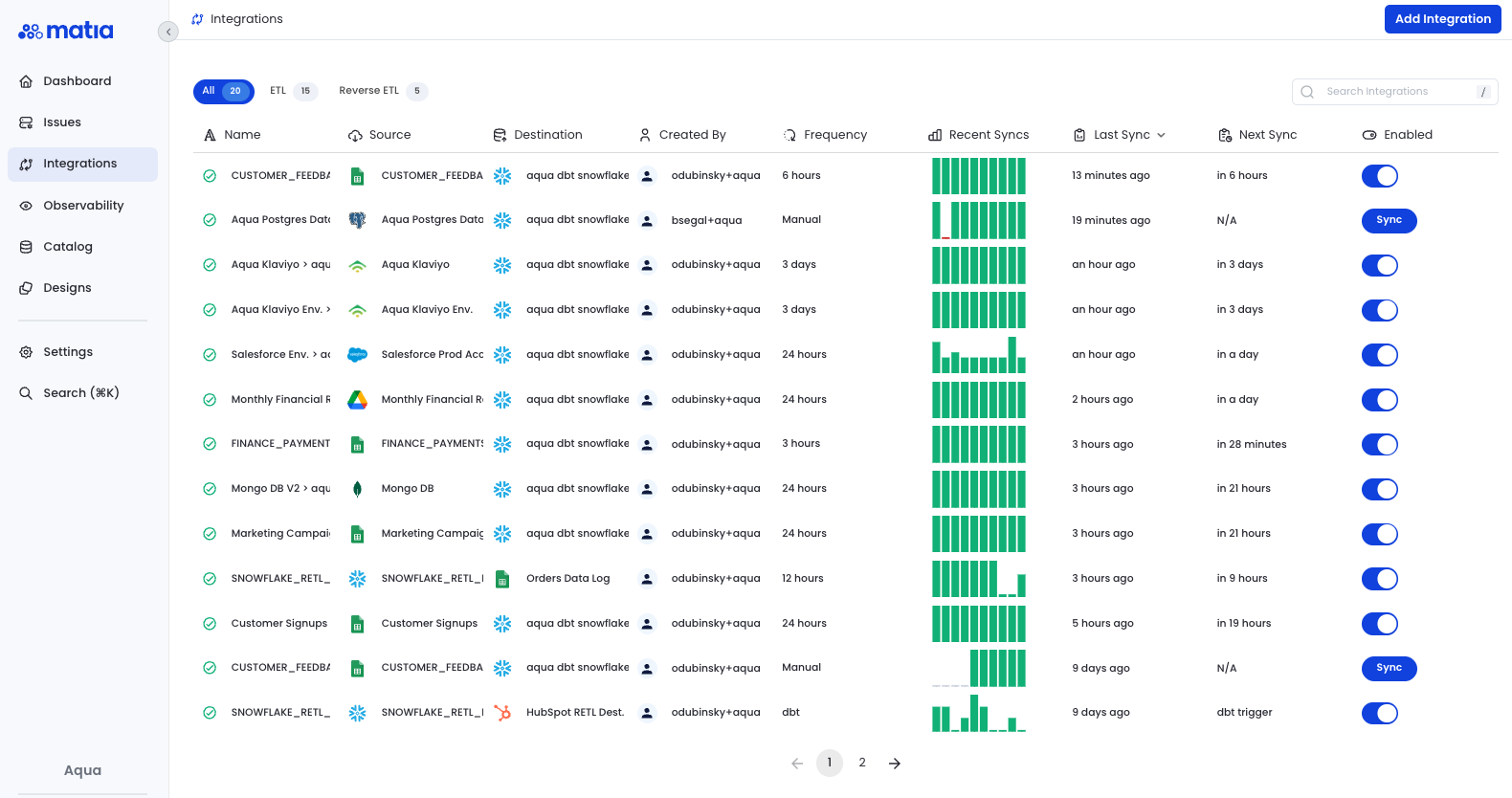Click the Aqua Postgres source database icon

coord(357,220)
